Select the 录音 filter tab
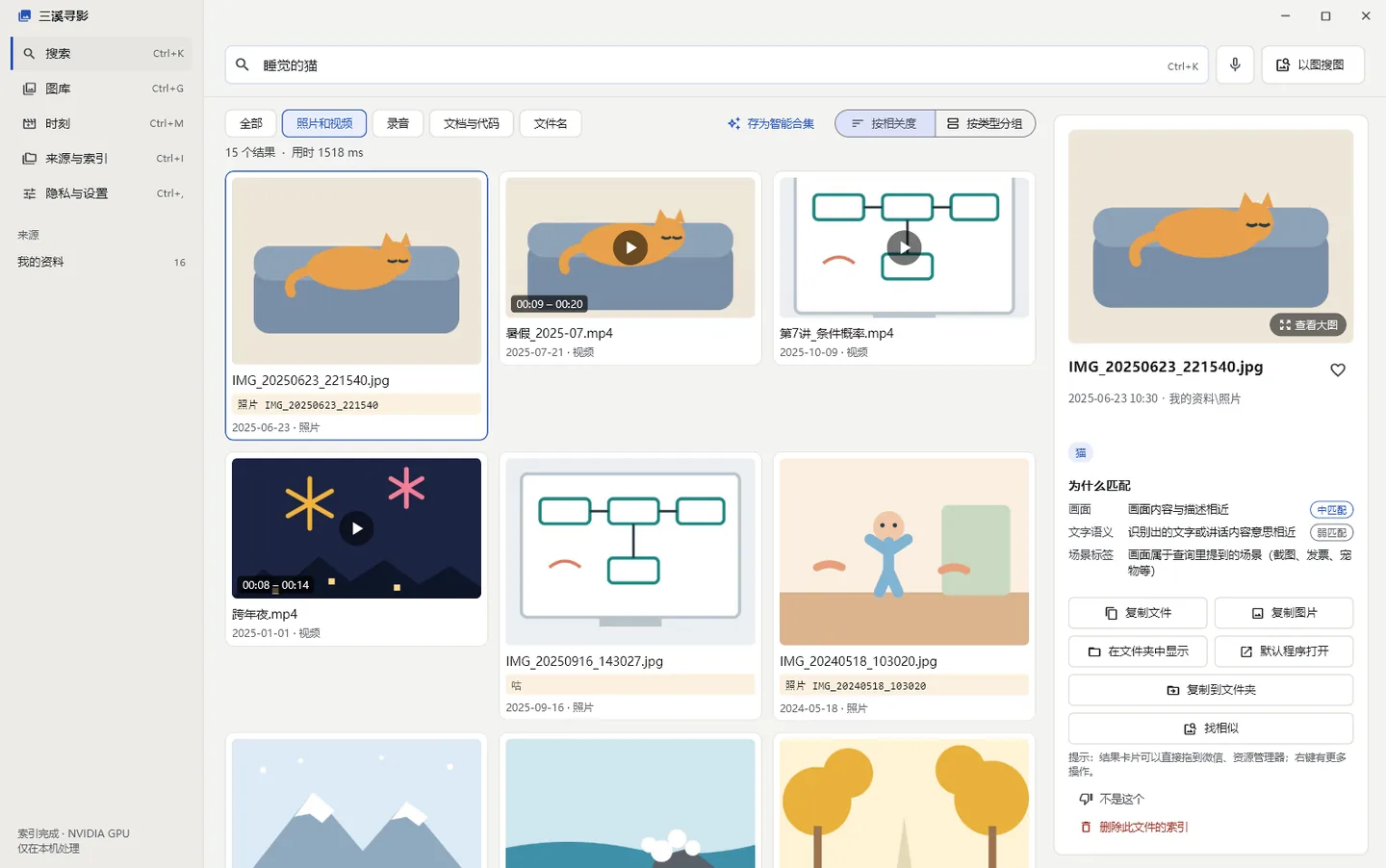This screenshot has width=1386, height=868. tap(398, 123)
